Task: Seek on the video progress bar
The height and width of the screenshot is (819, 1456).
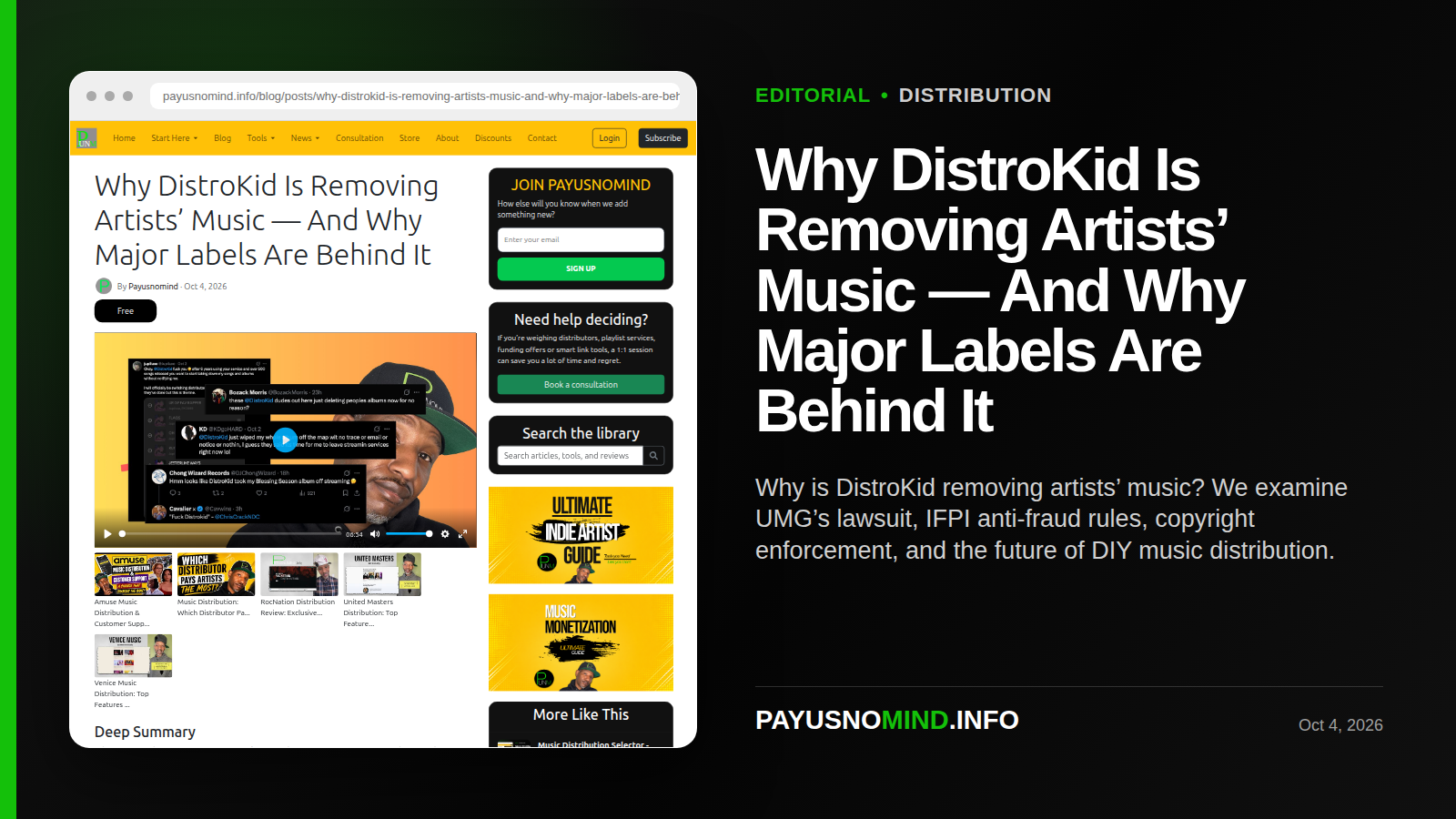Action: click(x=230, y=534)
